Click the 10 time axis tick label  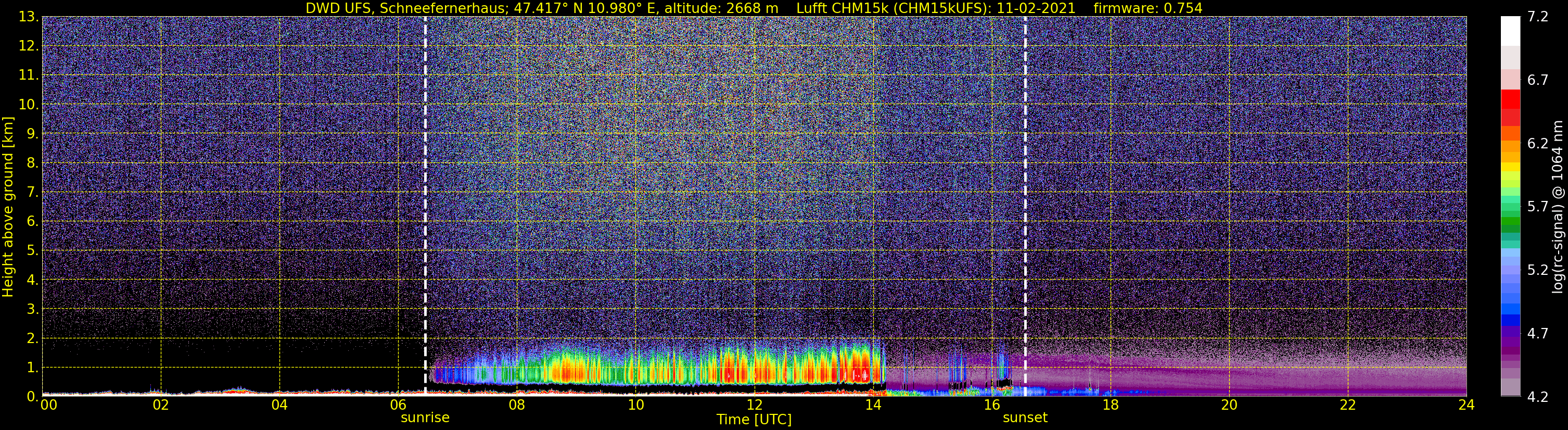pyautogui.click(x=635, y=405)
